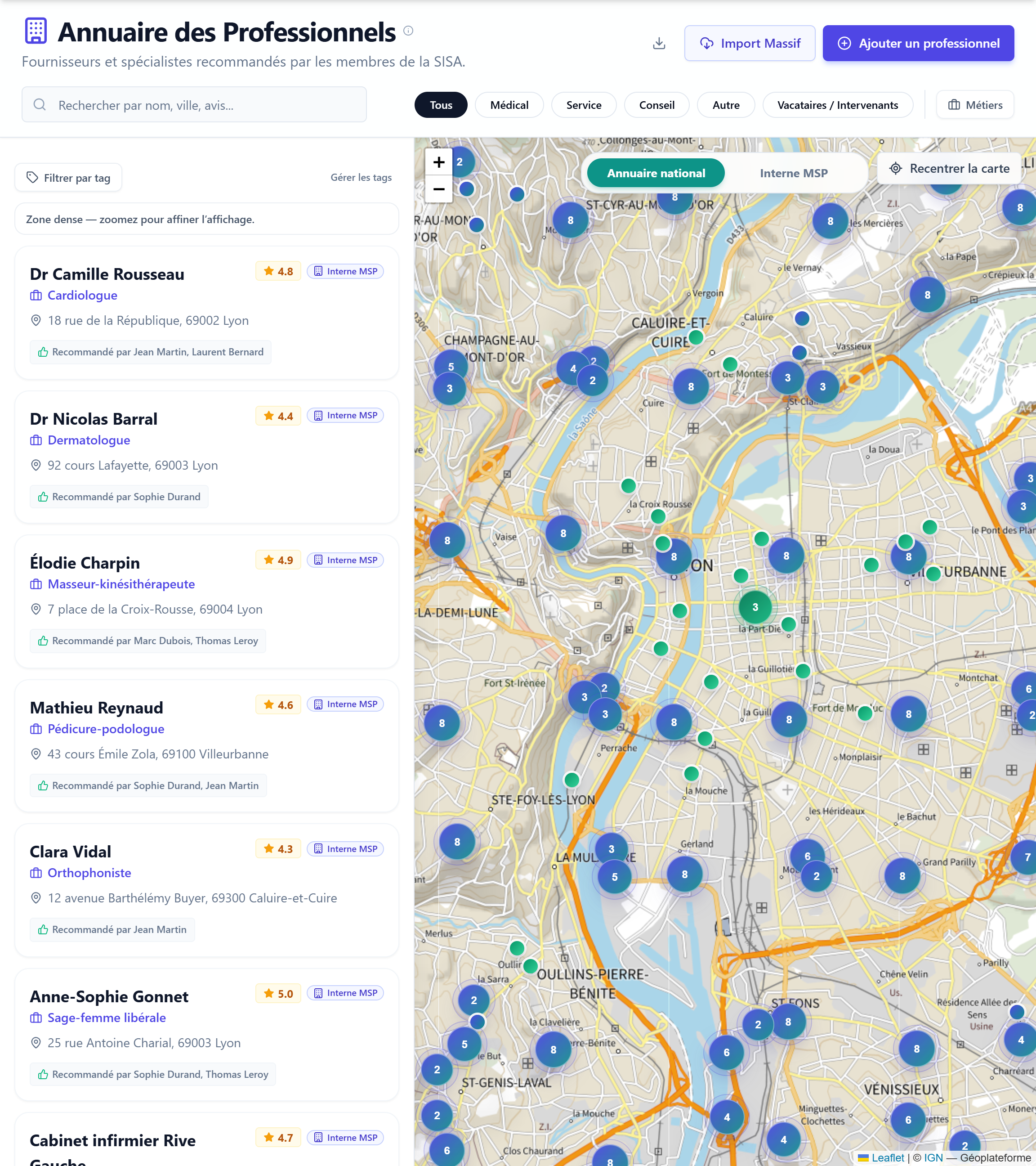Click the building icon next to the page title
1036x1166 pixels.
[36, 31]
